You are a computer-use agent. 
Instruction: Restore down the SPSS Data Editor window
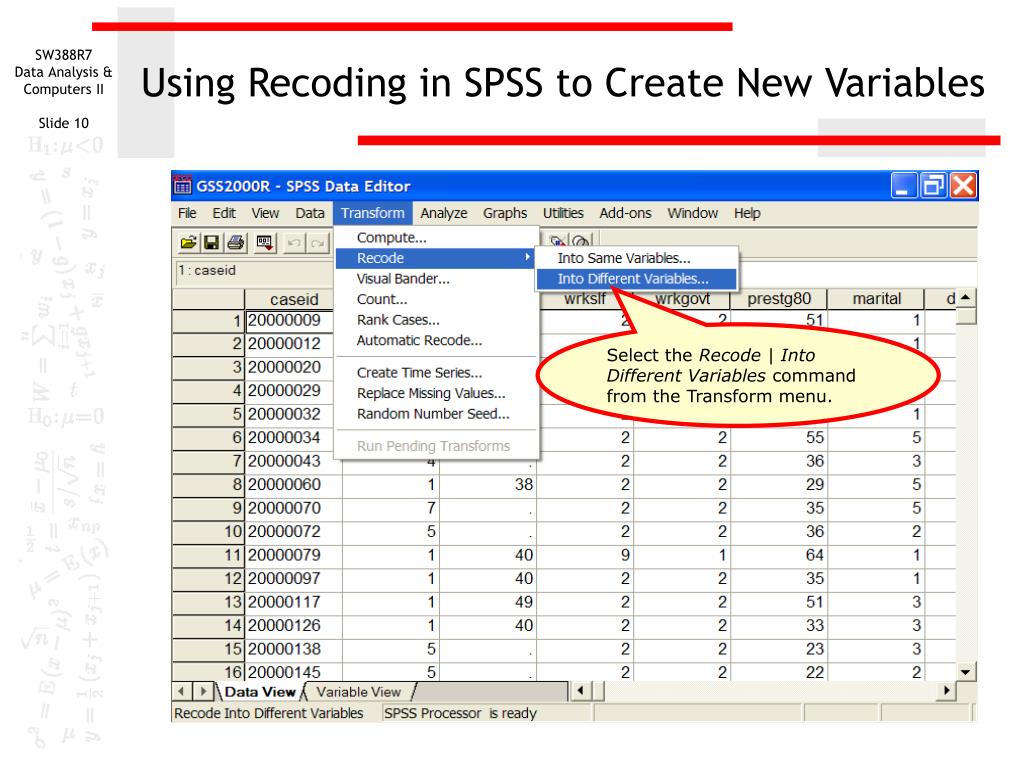(x=933, y=186)
